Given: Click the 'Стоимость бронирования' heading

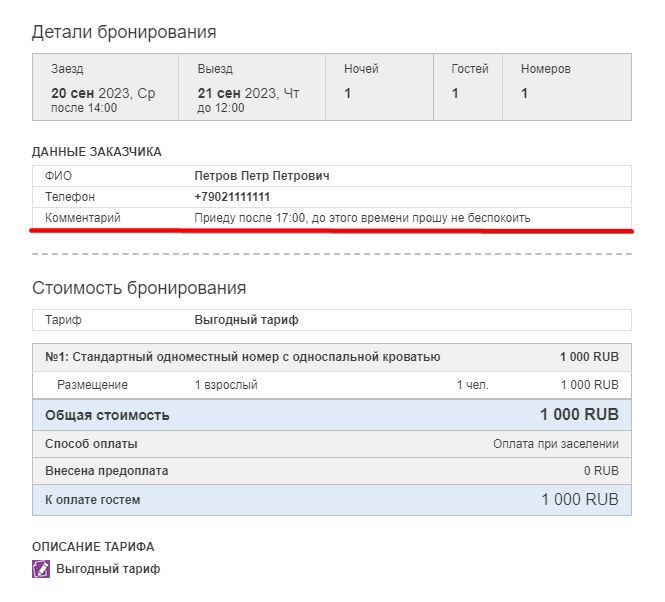Looking at the screenshot, I should pos(139,288).
